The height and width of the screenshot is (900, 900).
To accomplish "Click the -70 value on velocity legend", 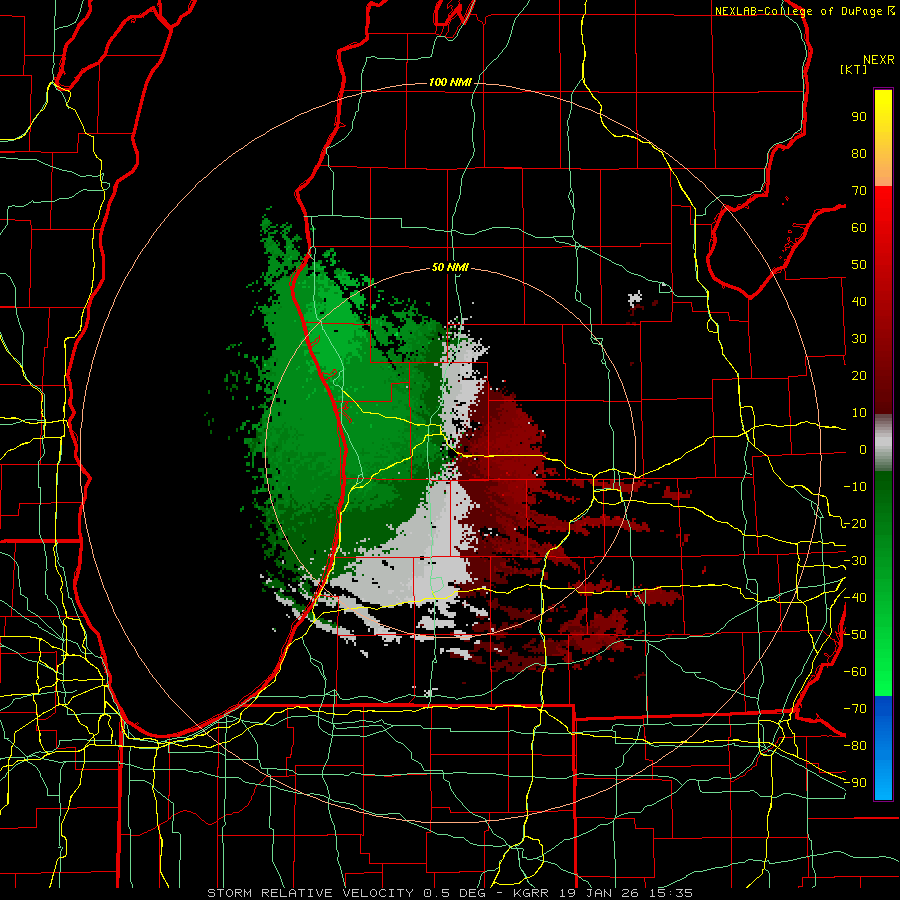I will [855, 709].
